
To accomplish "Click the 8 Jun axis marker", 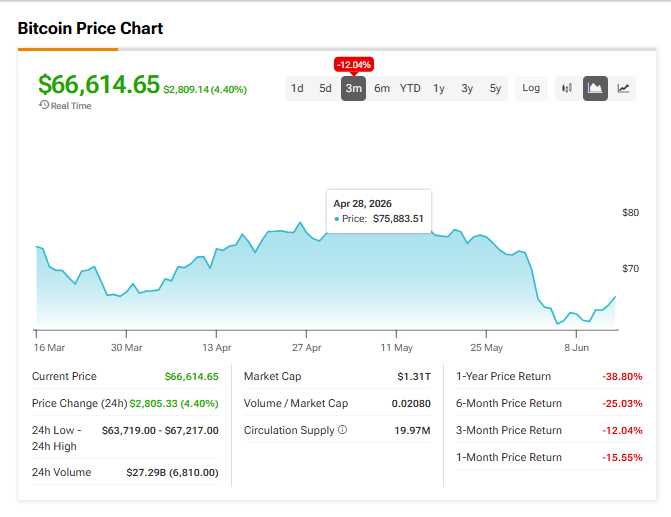I will [576, 348].
